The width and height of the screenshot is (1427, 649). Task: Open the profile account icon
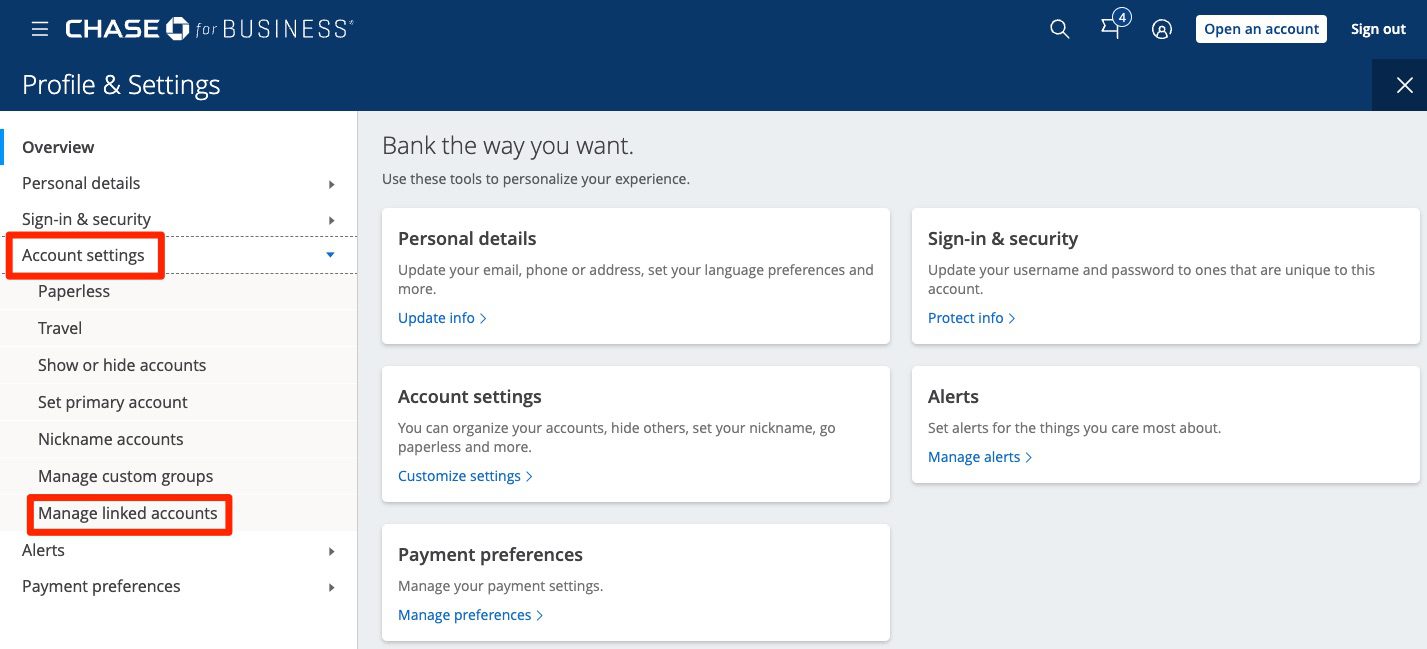click(1161, 29)
